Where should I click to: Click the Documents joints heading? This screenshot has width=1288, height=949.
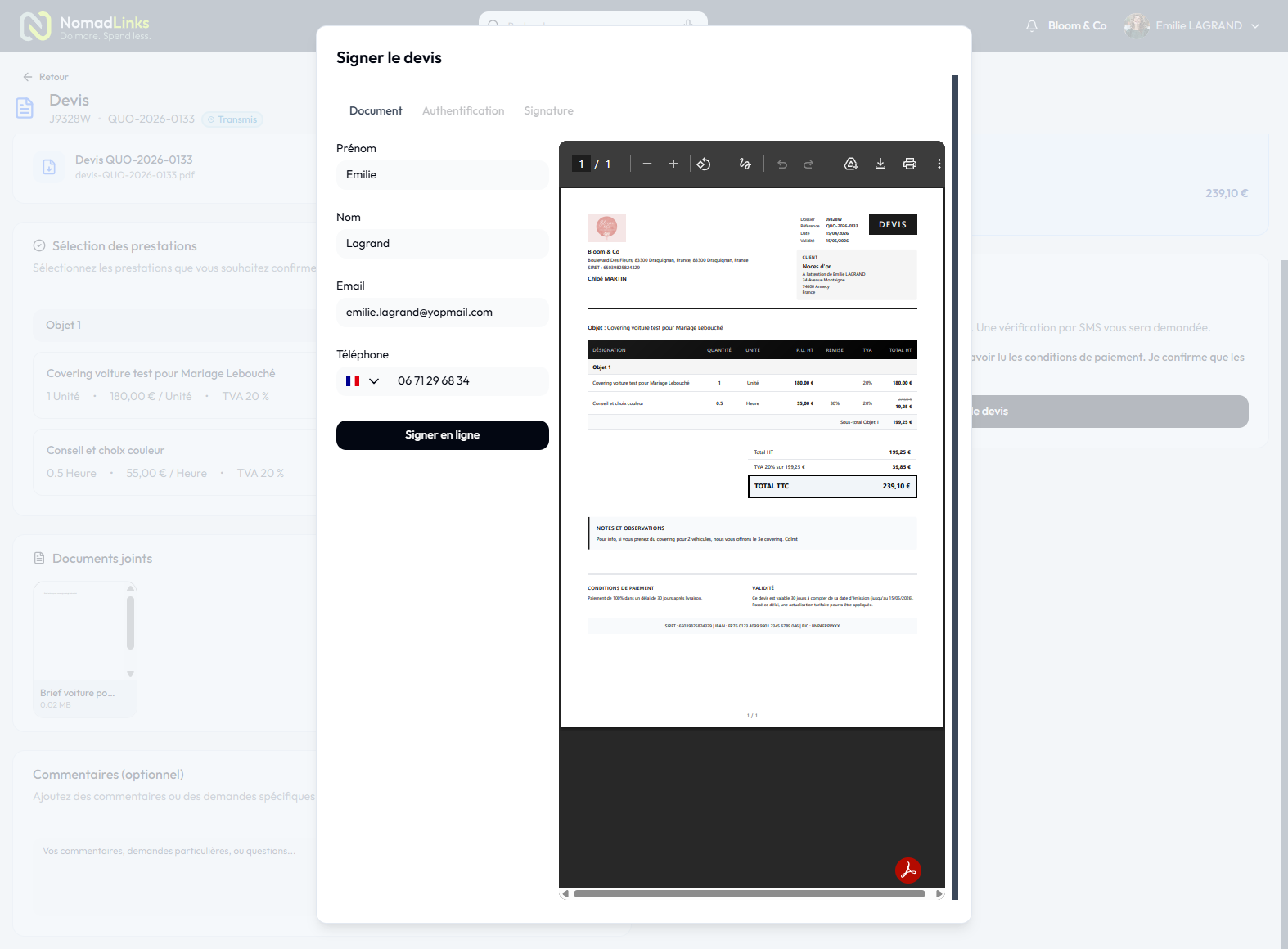coord(102,559)
